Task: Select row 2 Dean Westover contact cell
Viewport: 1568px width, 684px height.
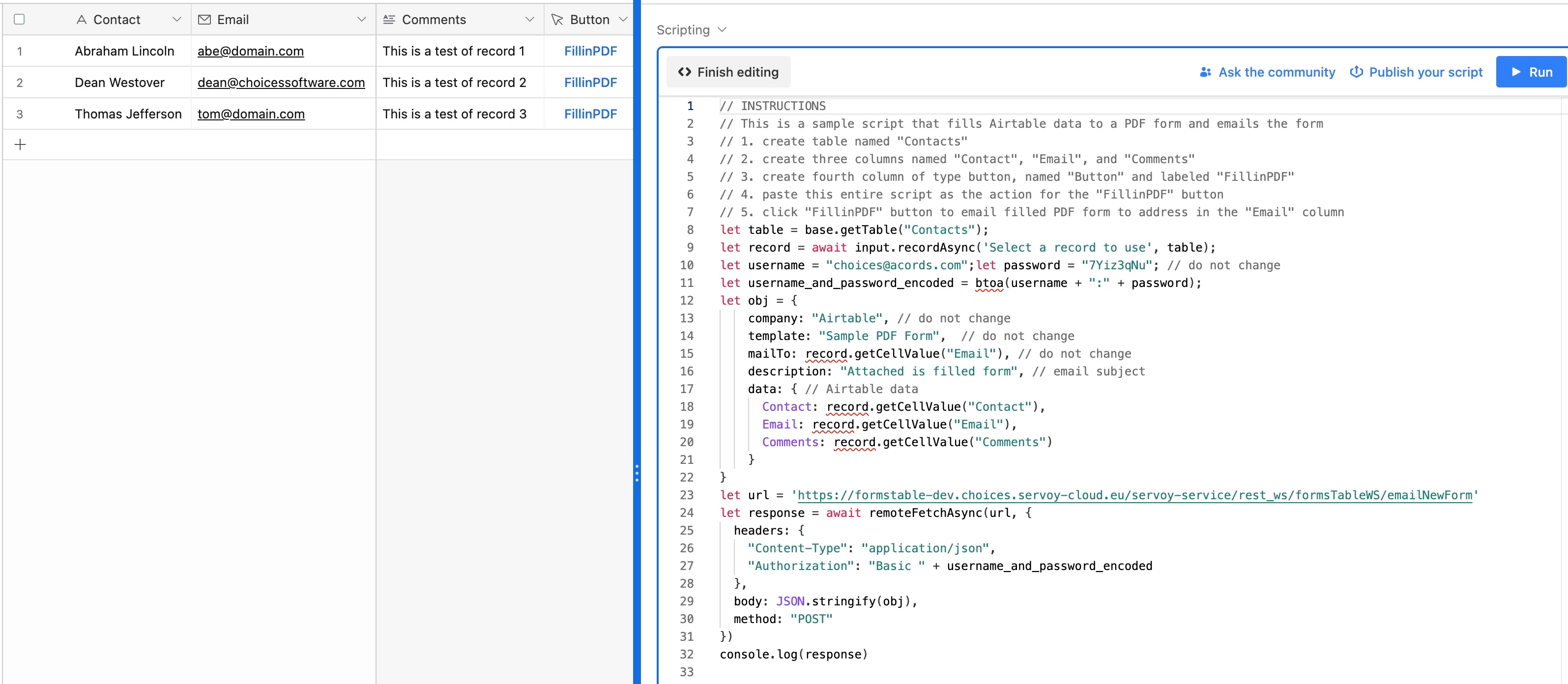Action: (x=120, y=82)
